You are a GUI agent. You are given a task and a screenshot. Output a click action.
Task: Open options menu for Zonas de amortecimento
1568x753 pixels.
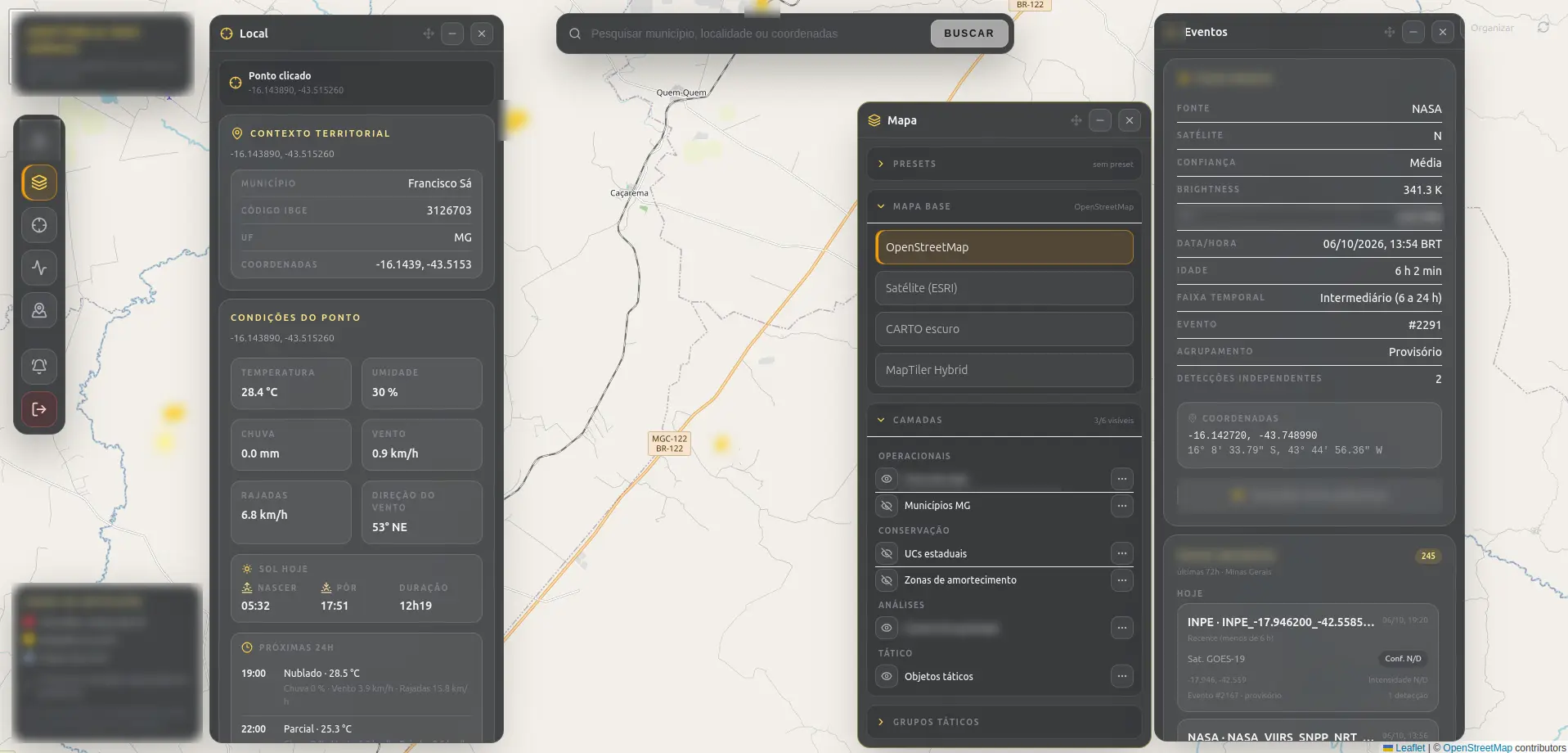coord(1122,580)
